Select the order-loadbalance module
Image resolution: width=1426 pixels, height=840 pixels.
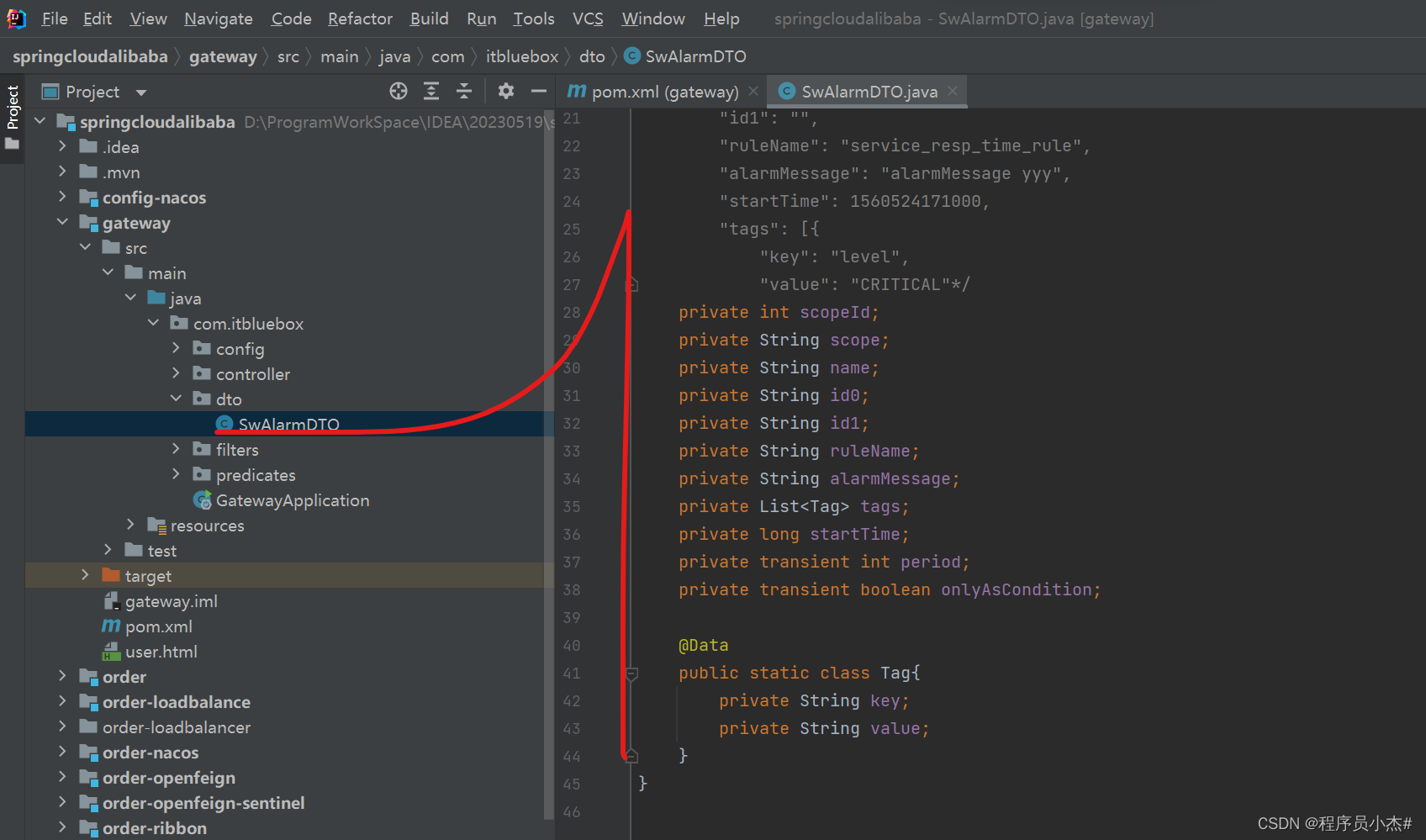pyautogui.click(x=177, y=702)
